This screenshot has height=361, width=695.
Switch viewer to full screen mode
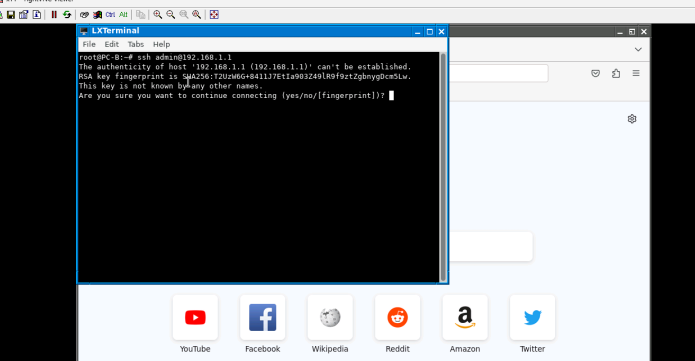pyautogui.click(x=214, y=15)
